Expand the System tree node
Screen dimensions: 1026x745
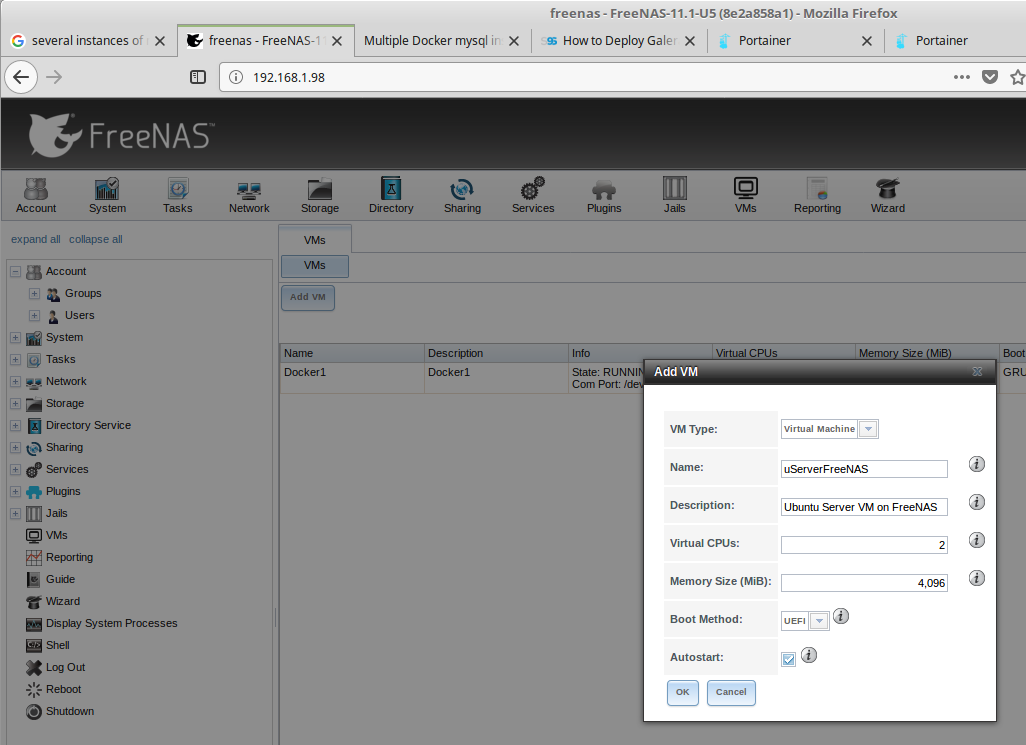pyautogui.click(x=16, y=338)
